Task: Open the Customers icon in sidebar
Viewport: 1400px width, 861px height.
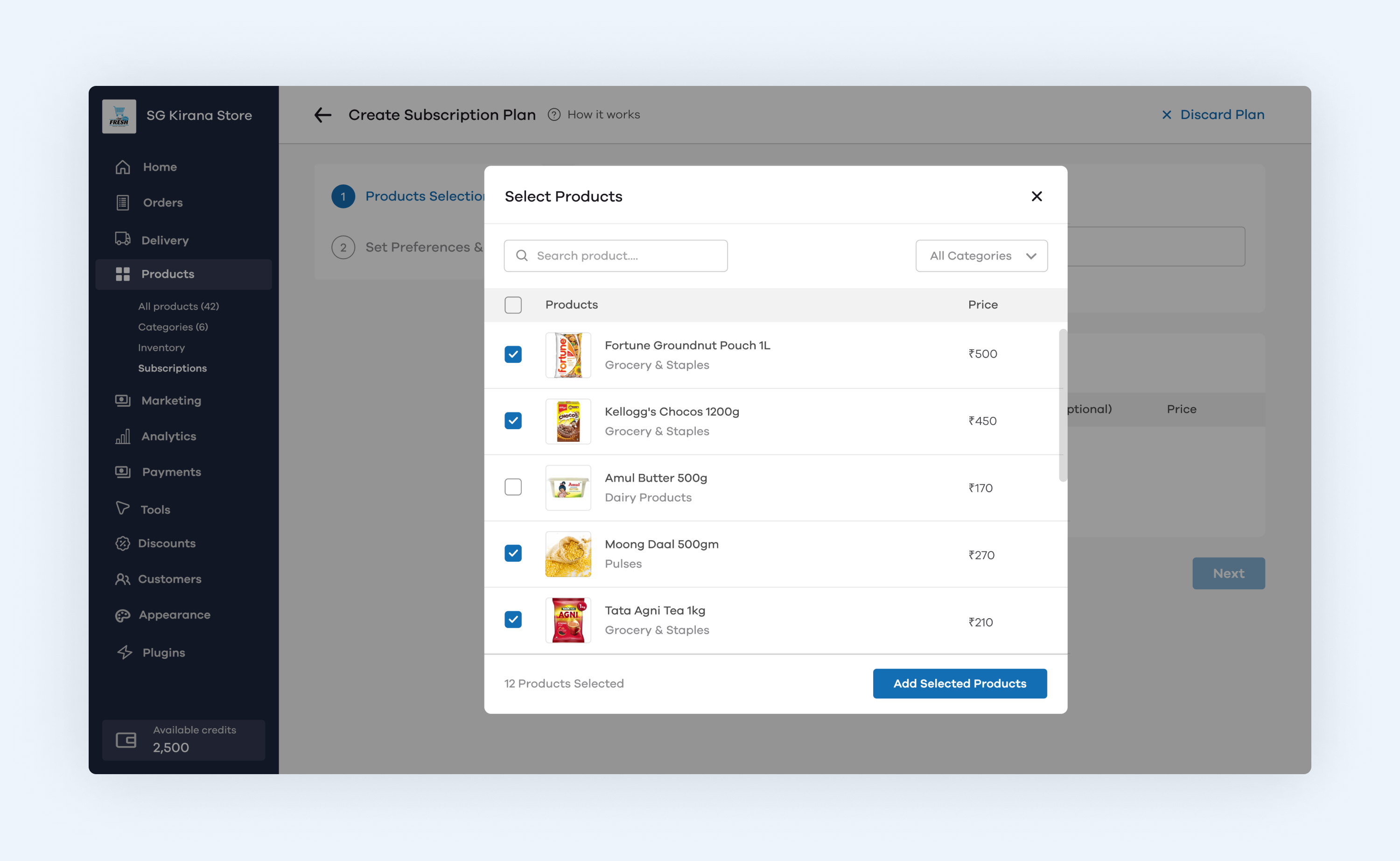Action: [122, 579]
